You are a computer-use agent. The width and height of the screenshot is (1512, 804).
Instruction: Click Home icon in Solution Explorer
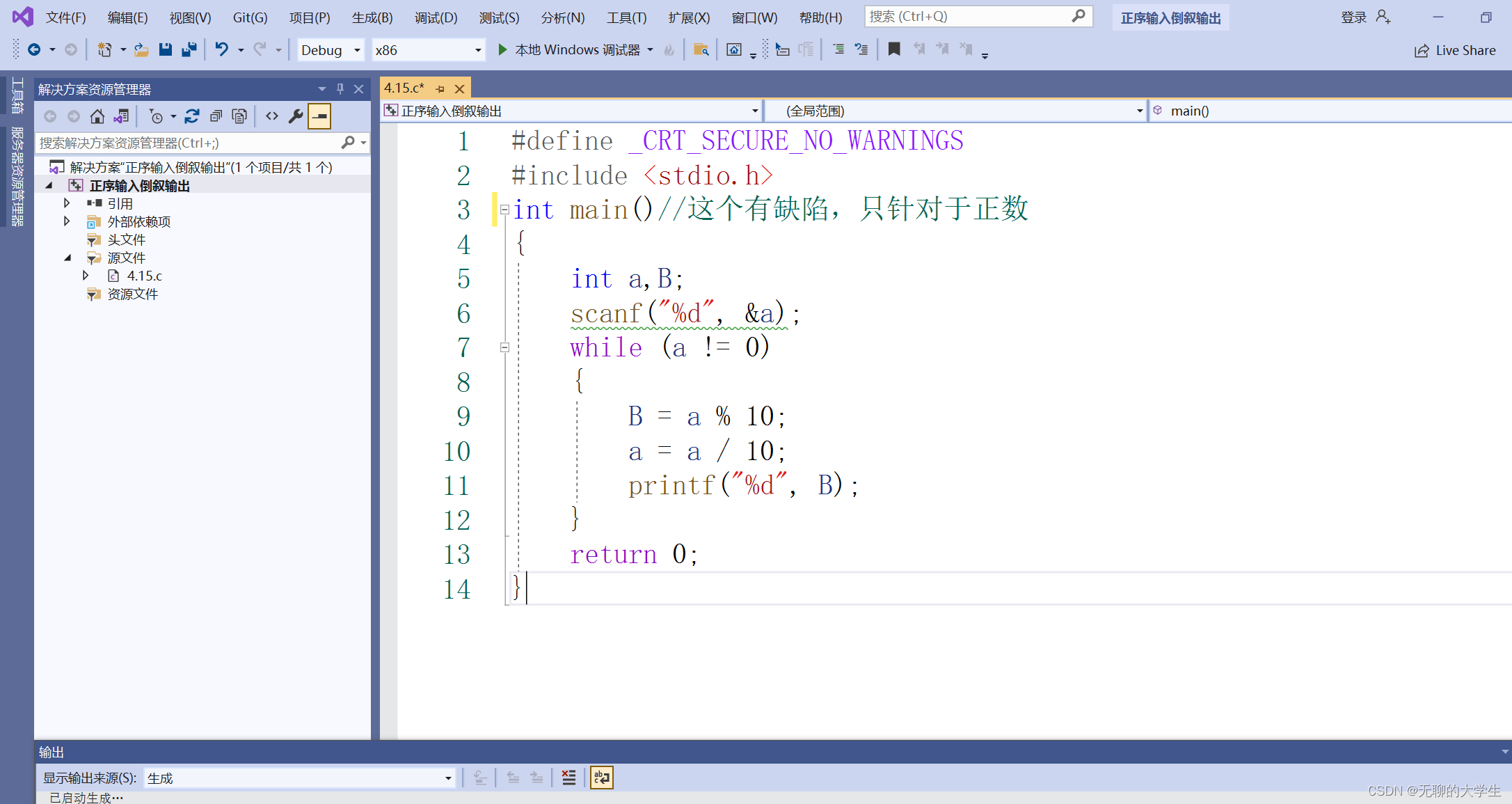tap(97, 116)
